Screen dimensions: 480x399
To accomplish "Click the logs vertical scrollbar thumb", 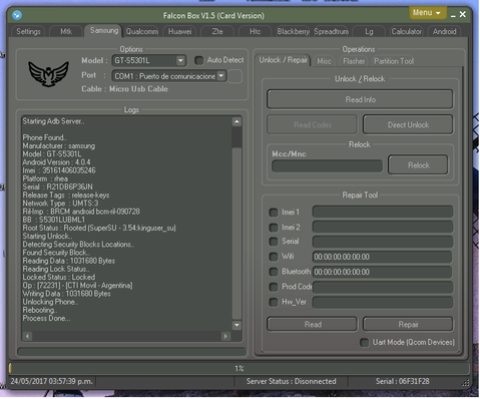I will 237,137.
